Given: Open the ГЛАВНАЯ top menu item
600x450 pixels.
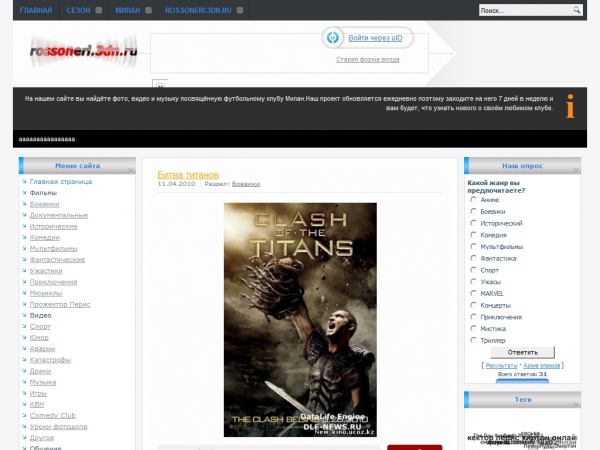Looking at the screenshot, I should 36,10.
